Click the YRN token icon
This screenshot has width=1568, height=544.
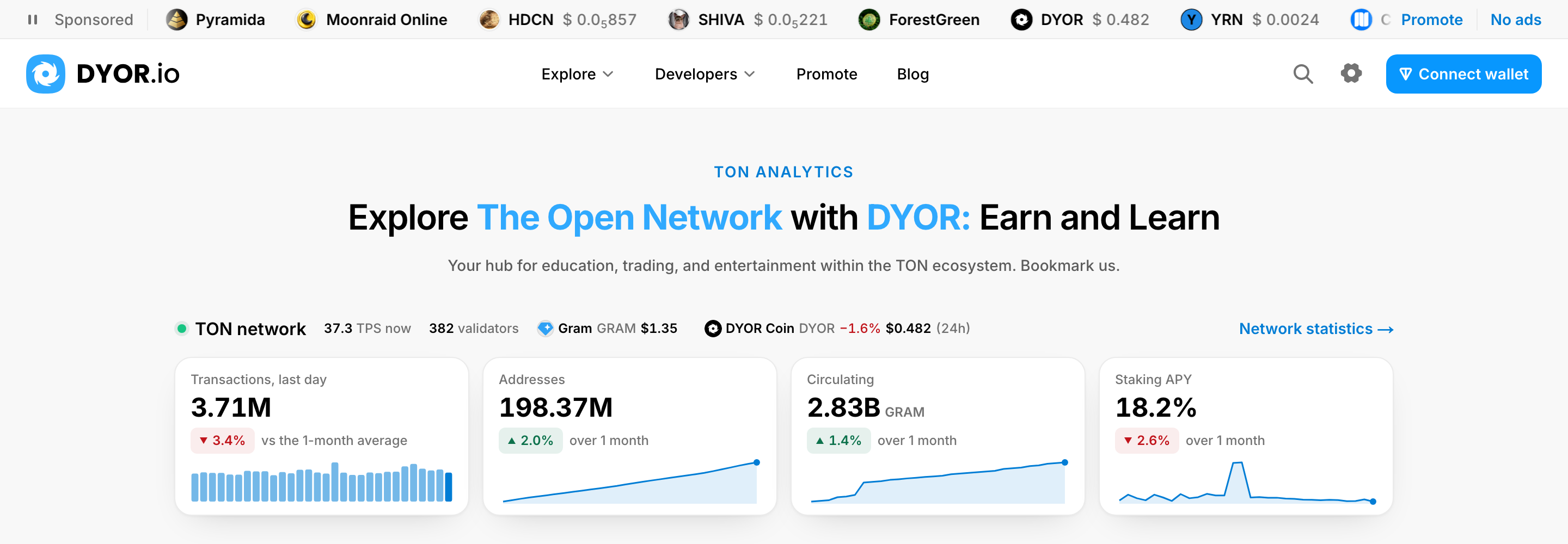tap(1191, 20)
